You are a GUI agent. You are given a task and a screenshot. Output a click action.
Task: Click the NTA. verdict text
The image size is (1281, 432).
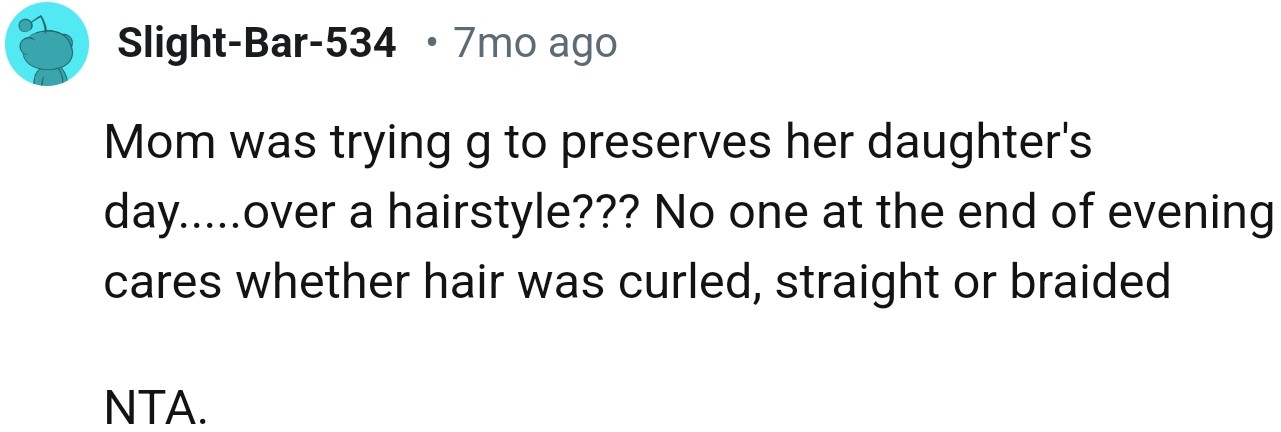pyautogui.click(x=157, y=410)
